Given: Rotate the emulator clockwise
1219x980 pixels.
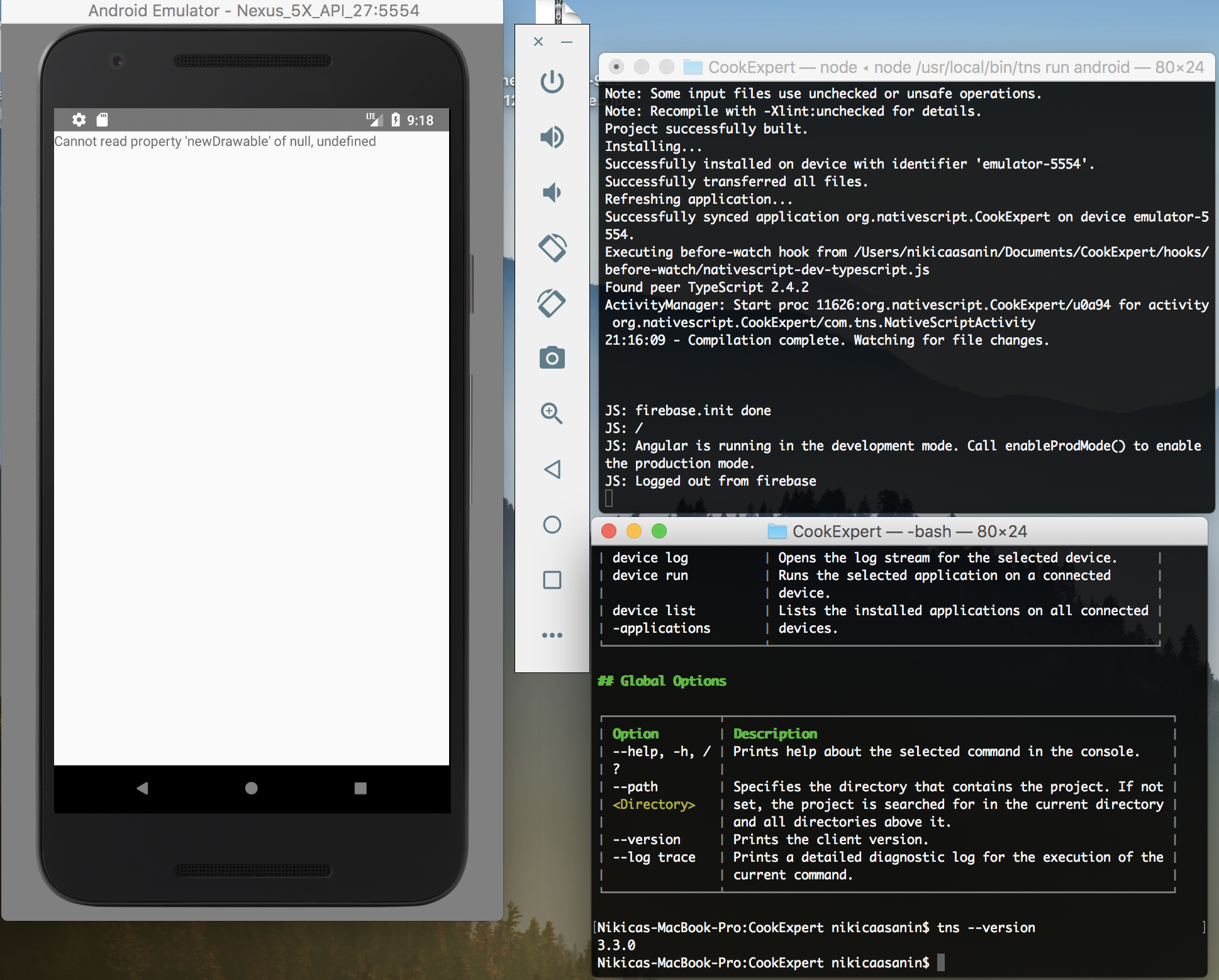Looking at the screenshot, I should pos(552,303).
